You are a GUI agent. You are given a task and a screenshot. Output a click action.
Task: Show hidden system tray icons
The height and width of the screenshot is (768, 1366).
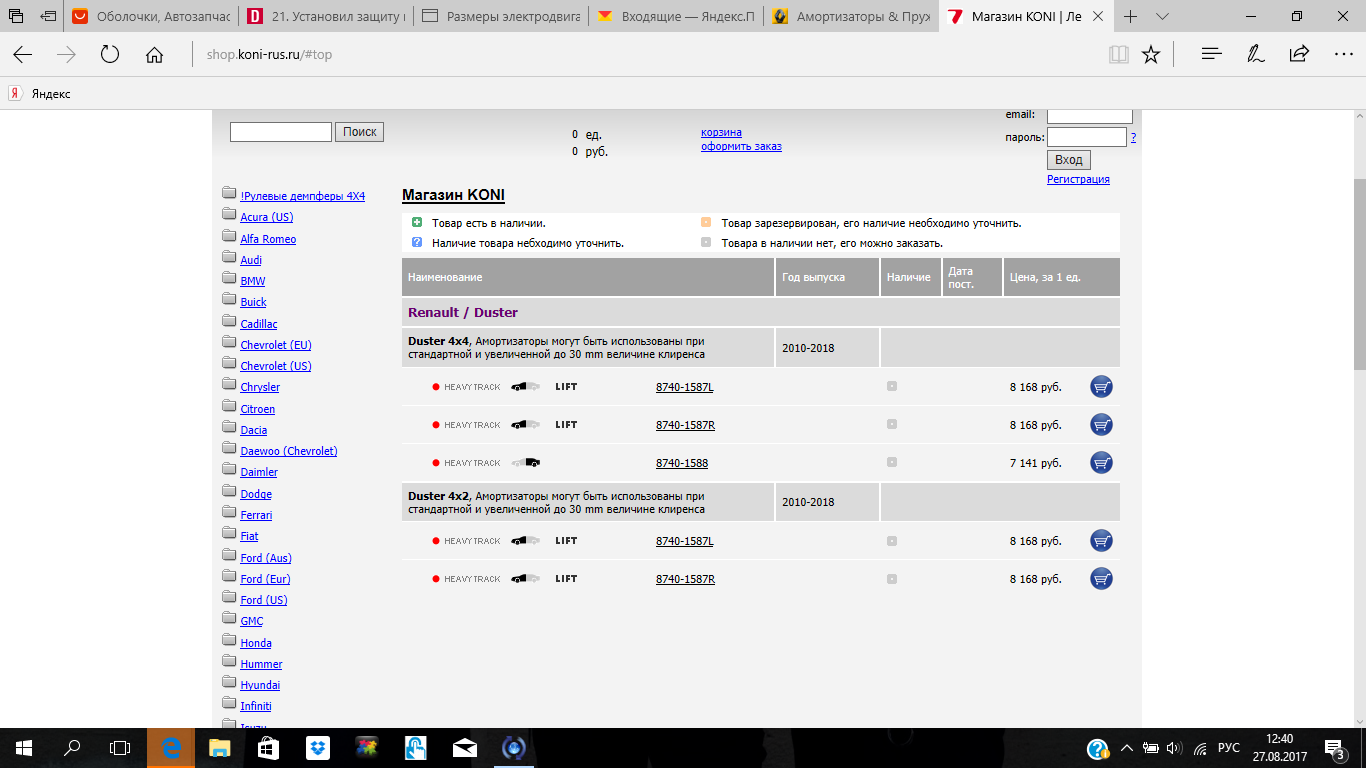pyautogui.click(x=1126, y=748)
